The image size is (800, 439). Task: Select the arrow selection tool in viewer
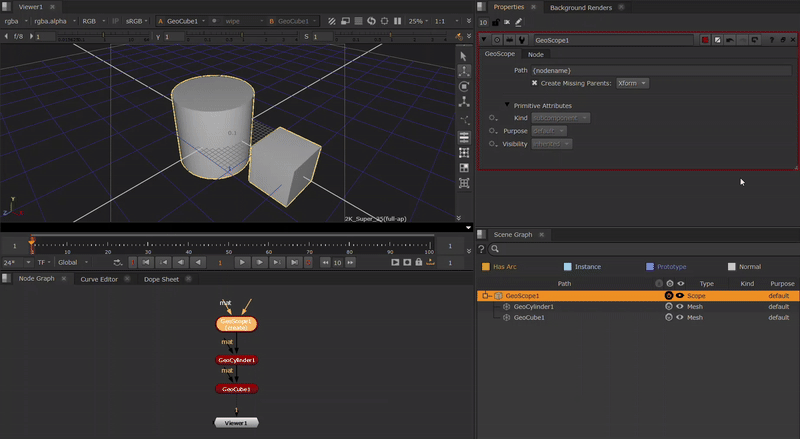464,56
